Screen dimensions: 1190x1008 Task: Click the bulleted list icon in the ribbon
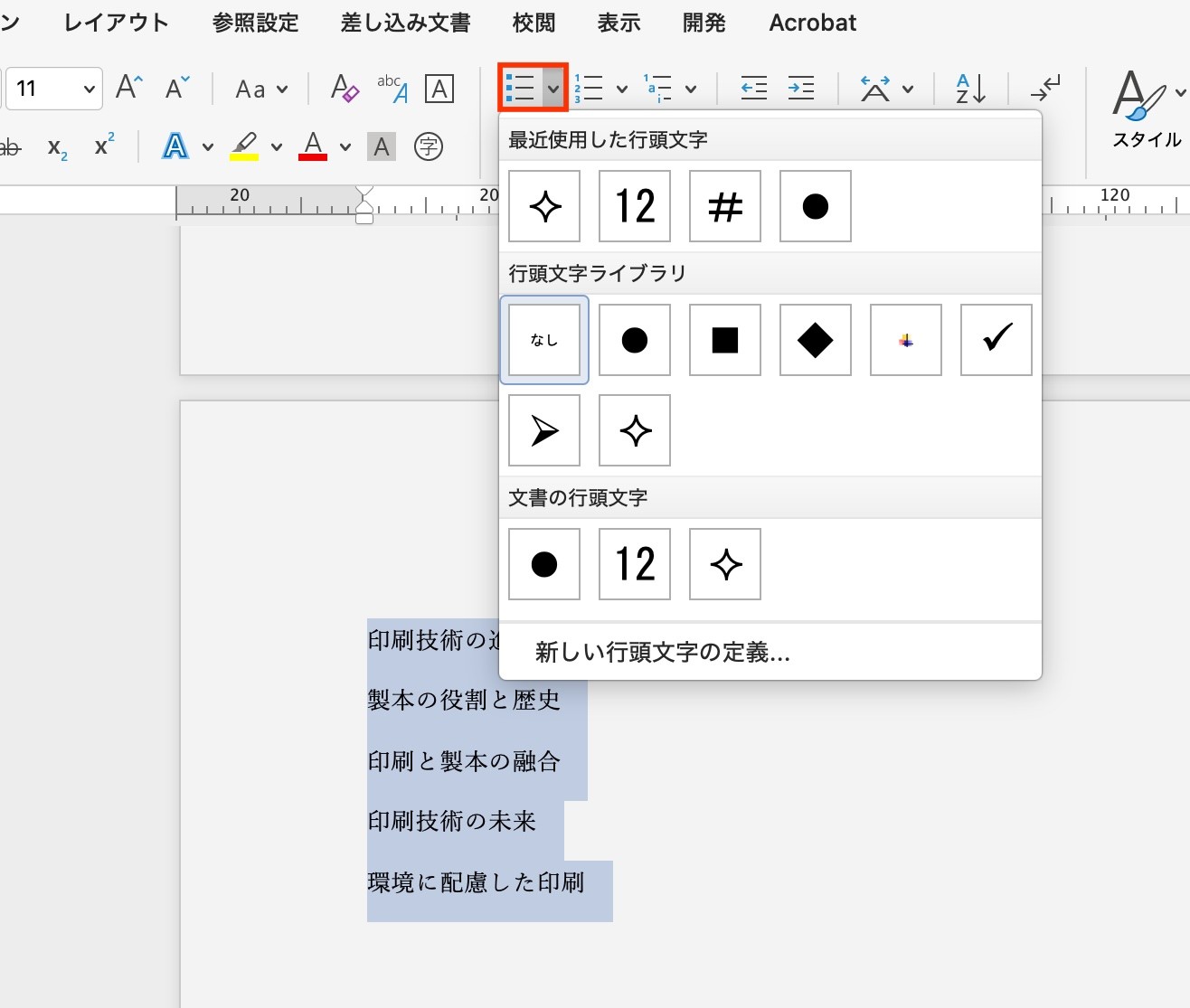click(x=521, y=88)
